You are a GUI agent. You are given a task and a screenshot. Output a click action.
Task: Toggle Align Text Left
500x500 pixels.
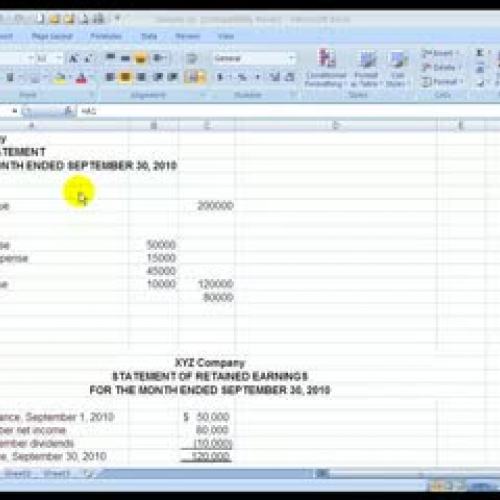[110, 77]
